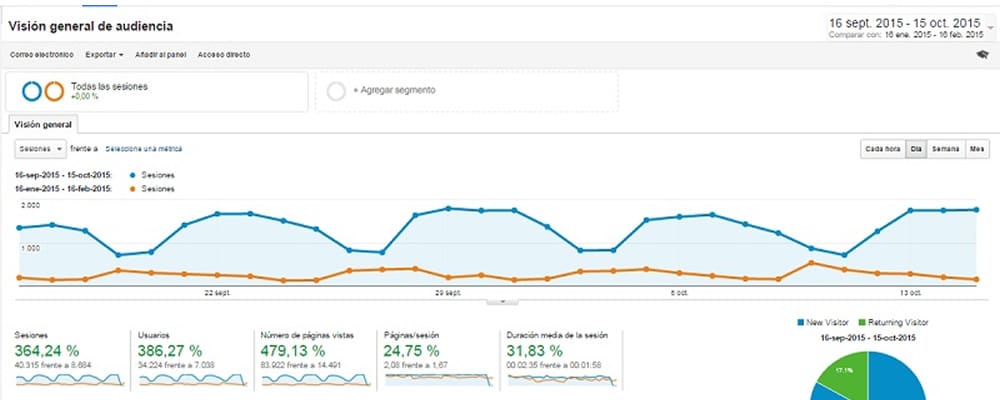The height and width of the screenshot is (400, 1000).
Task: Click the blue Sesiones legend dot
Action: coord(132,175)
